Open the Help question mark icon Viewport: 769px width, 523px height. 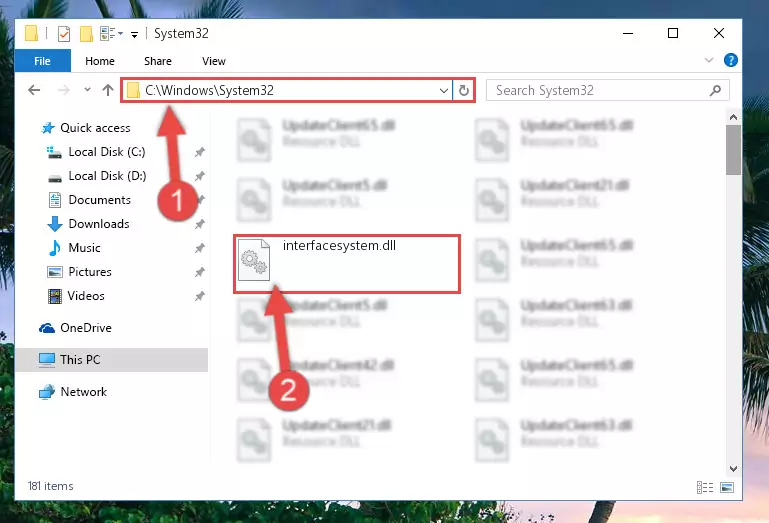pos(730,60)
